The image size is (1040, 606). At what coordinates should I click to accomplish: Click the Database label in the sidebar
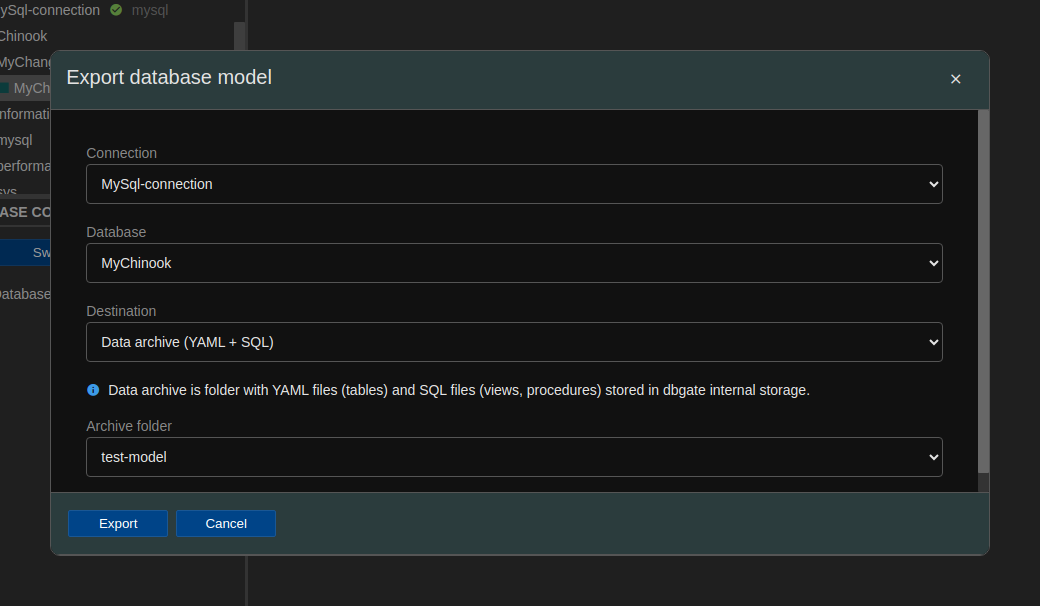[24, 294]
